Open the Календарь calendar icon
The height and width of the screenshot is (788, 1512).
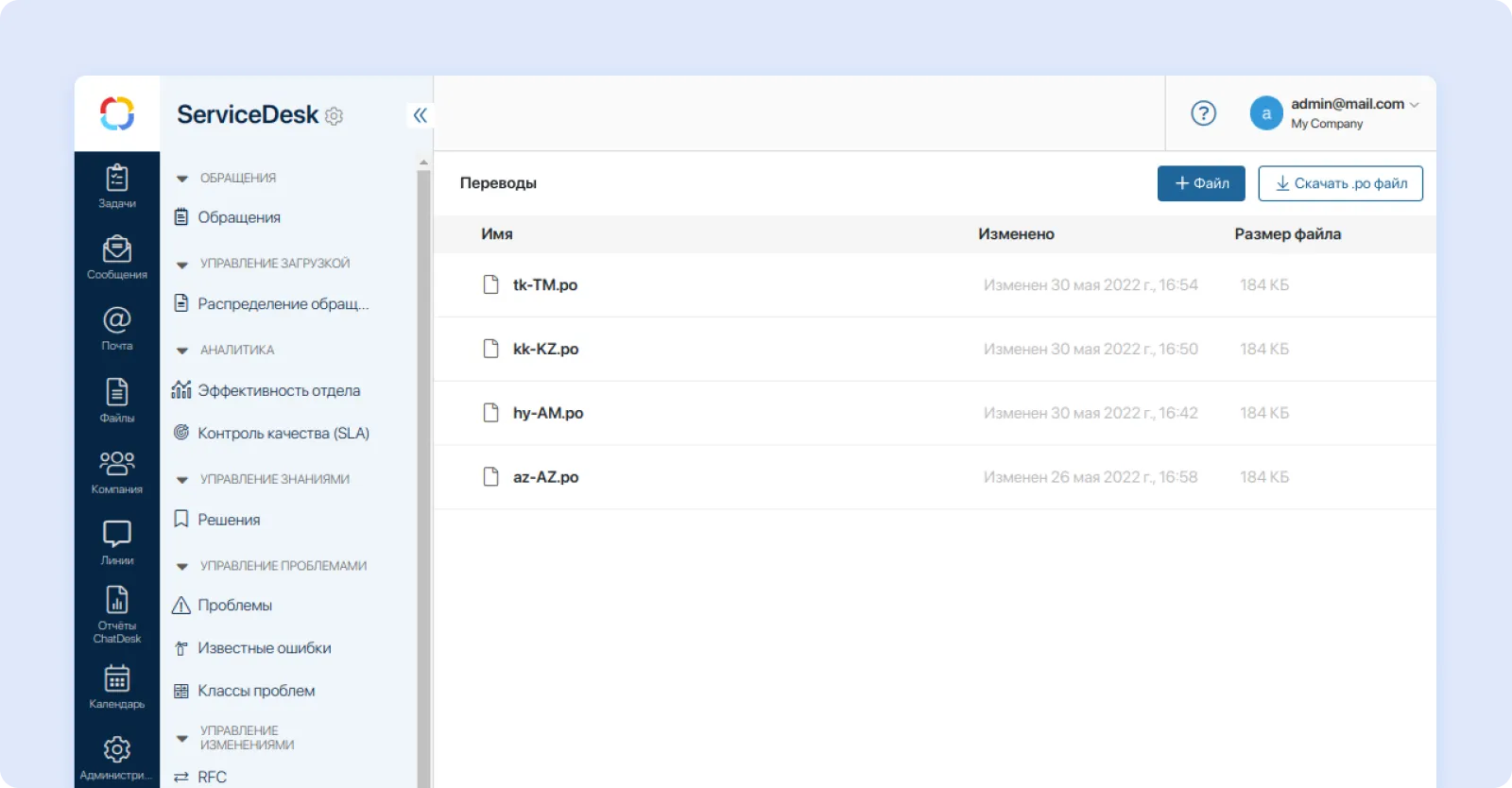[x=117, y=686]
